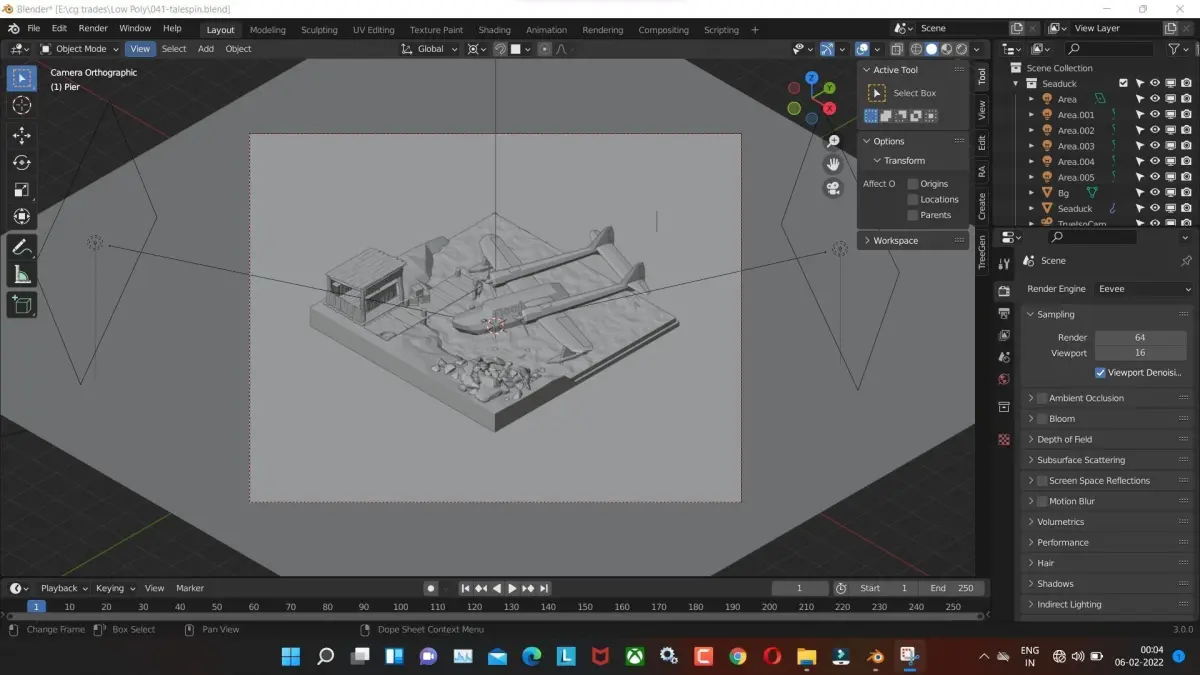
Task: Open the Playback dropdown in timeline
Action: pyautogui.click(x=64, y=588)
